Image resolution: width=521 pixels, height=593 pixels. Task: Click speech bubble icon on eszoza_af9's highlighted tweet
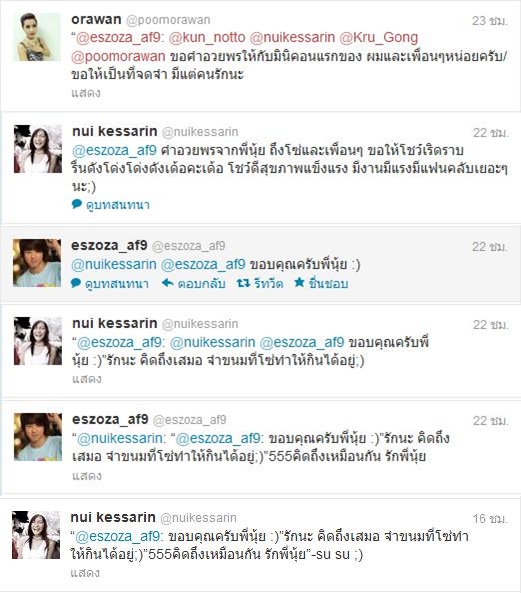coord(76,283)
